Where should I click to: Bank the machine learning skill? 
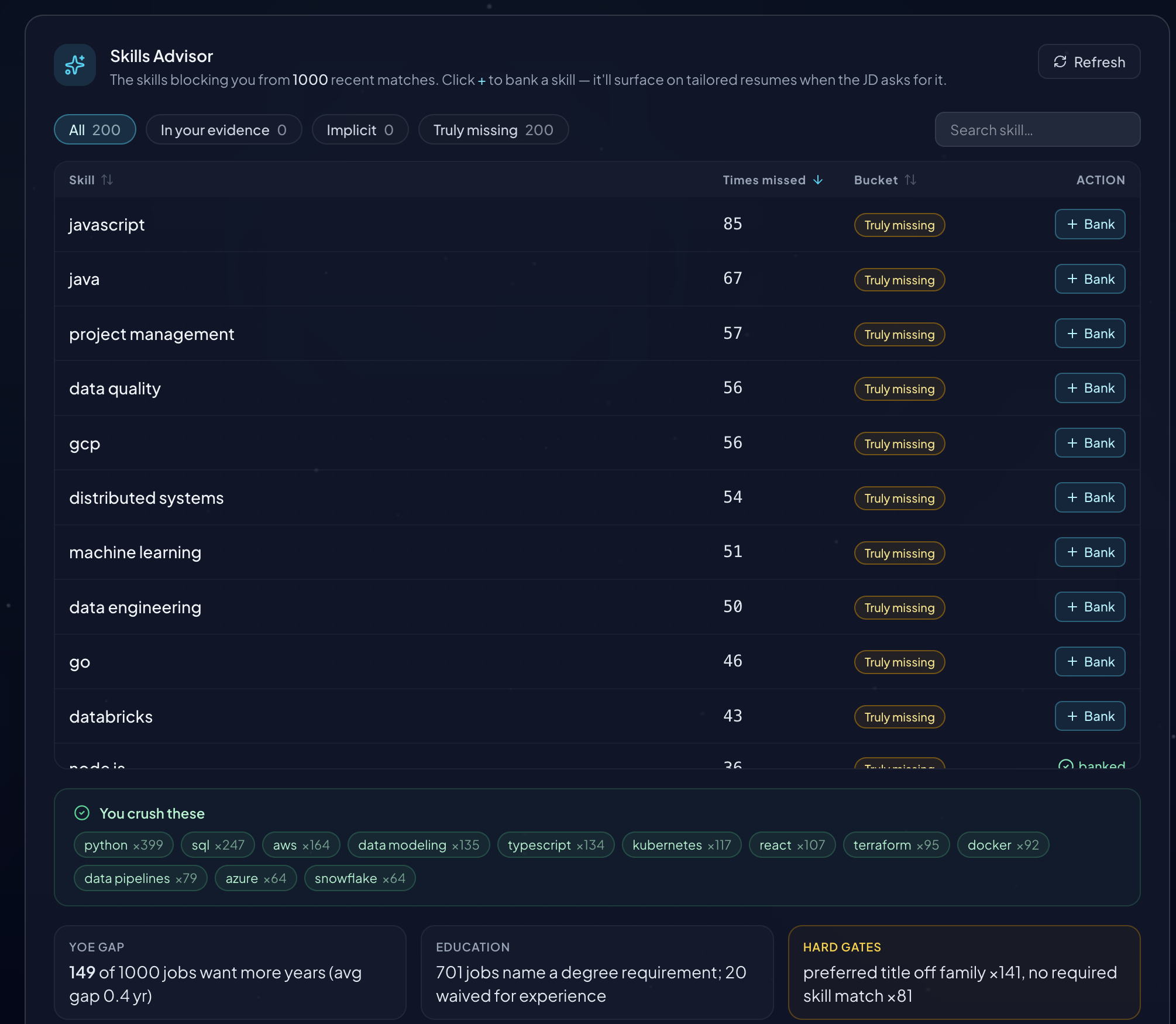click(1090, 552)
